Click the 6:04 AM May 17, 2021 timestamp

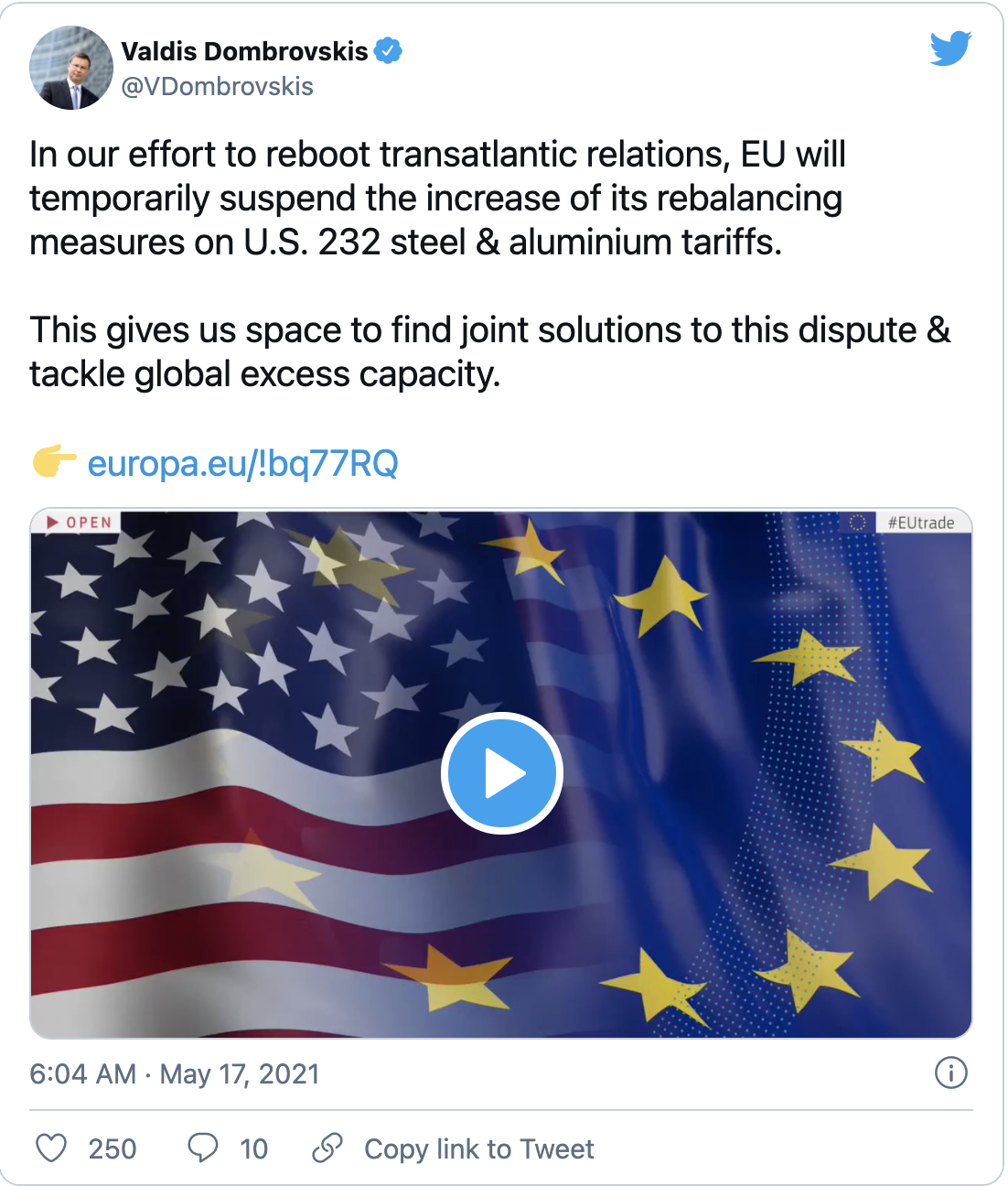tap(175, 1073)
